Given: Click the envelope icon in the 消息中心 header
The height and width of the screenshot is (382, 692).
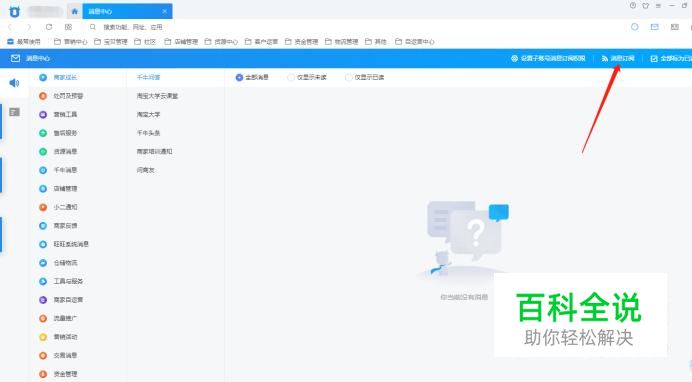Looking at the screenshot, I should pos(15,58).
